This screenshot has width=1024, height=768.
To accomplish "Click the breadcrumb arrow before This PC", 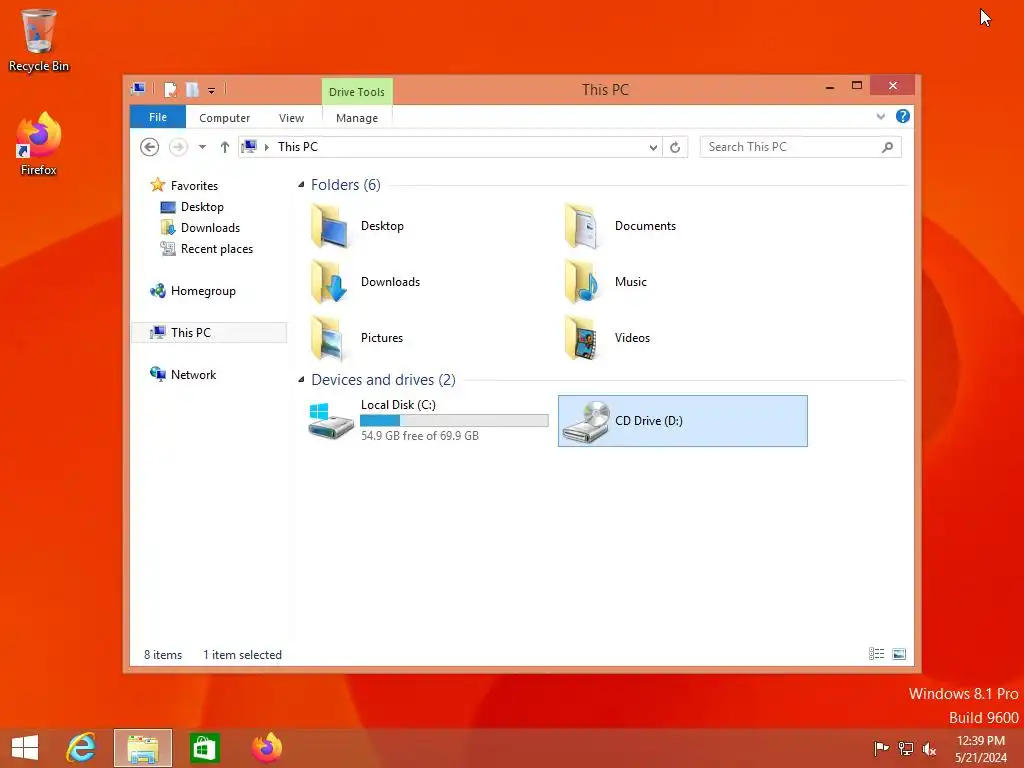I will [x=266, y=147].
